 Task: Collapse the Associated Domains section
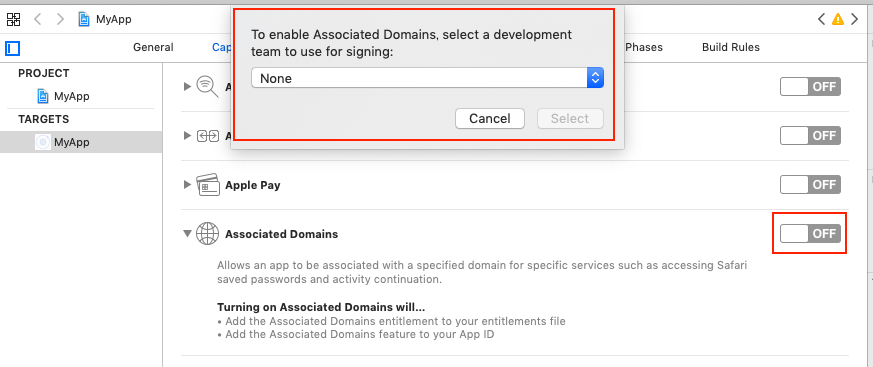(x=188, y=234)
